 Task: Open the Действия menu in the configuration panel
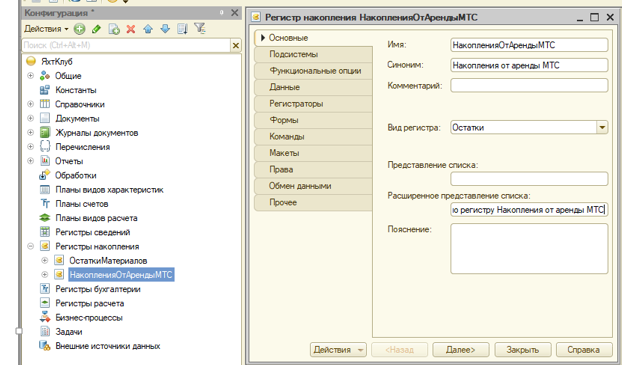tap(46, 29)
